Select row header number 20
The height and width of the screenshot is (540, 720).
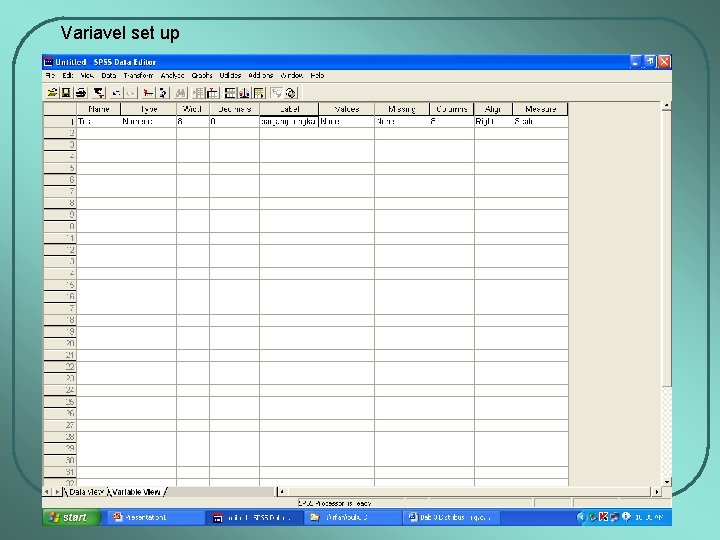click(60, 343)
